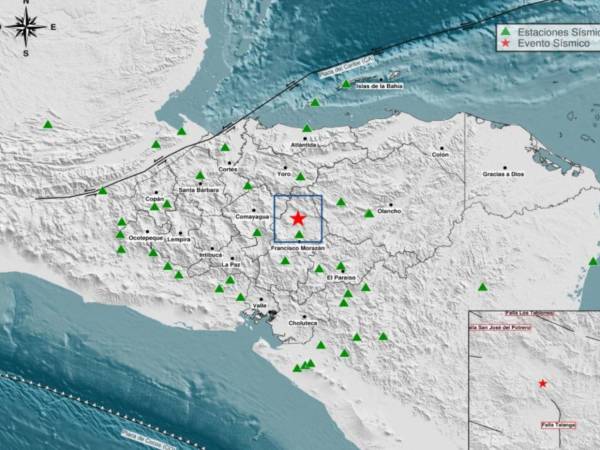Click the 'Intibucá' department label
The width and height of the screenshot is (600, 450).
211,255
